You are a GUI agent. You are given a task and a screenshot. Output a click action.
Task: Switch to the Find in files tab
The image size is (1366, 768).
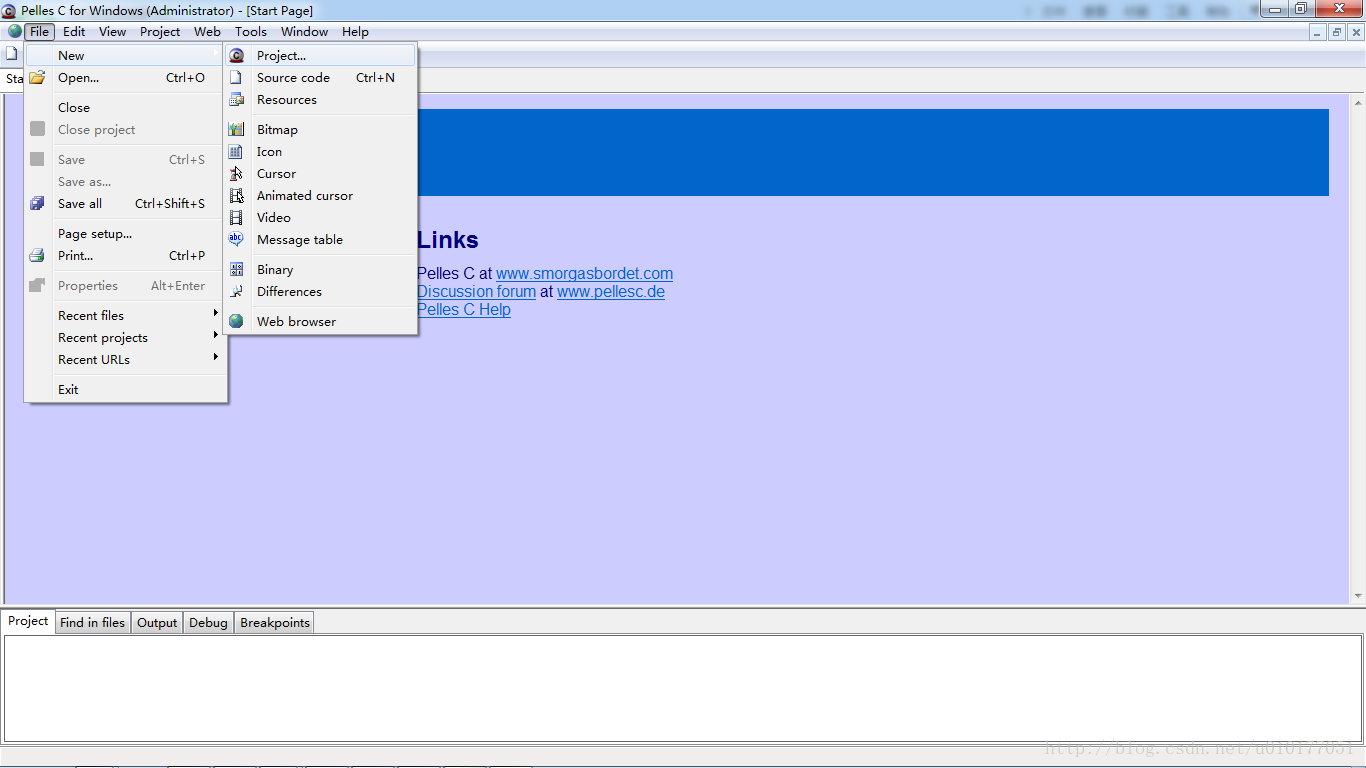(92, 622)
